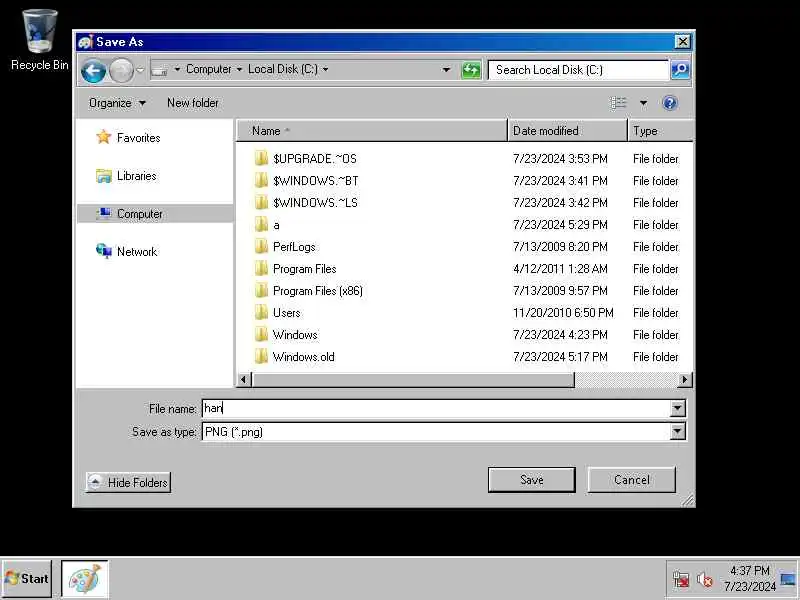This screenshot has height=600, width=800.
Task: Click the Start button on taskbar
Action: click(x=27, y=579)
